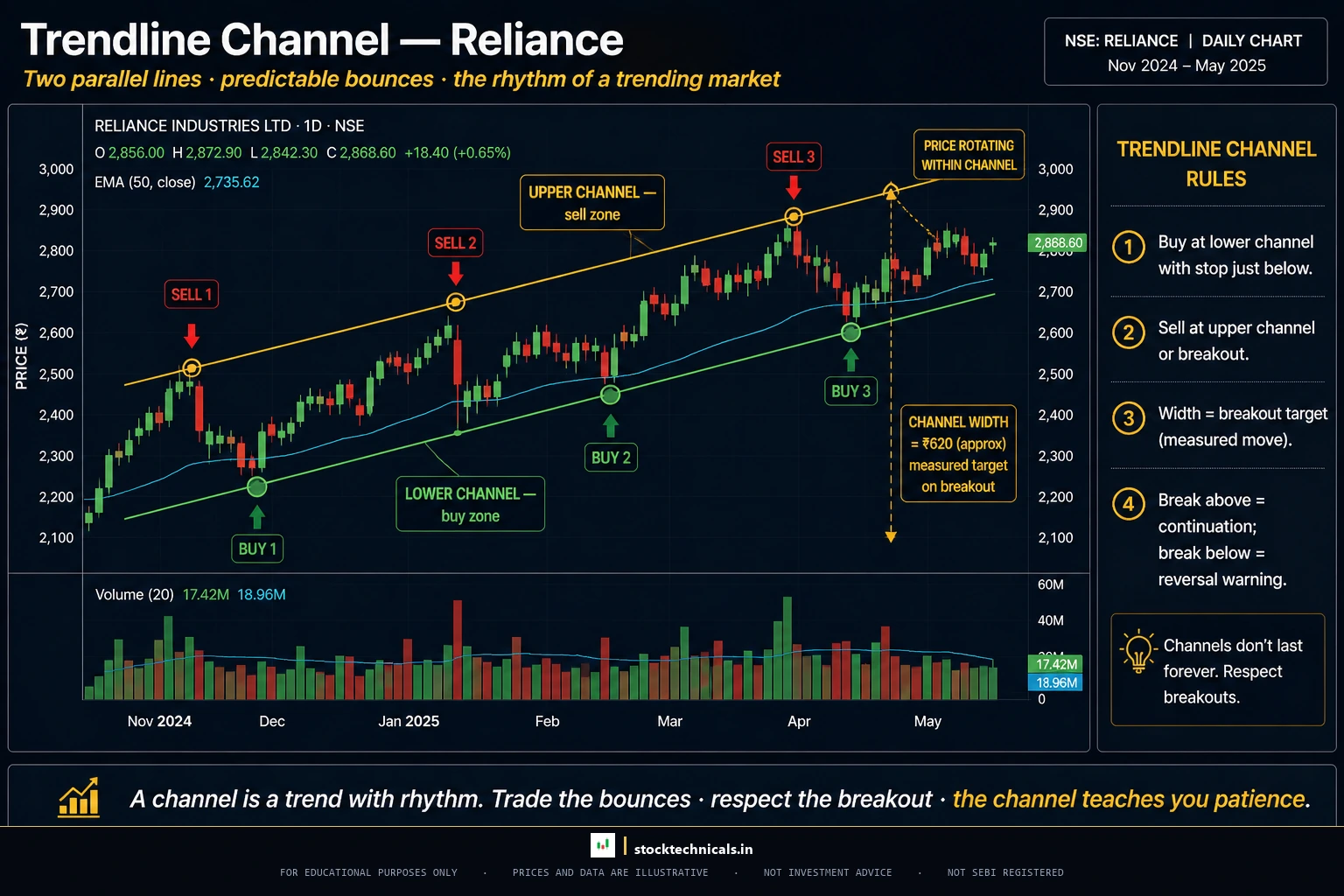The height and width of the screenshot is (896, 1344).
Task: Click the +18.40 (+0.65%) change text
Action: tap(458, 152)
